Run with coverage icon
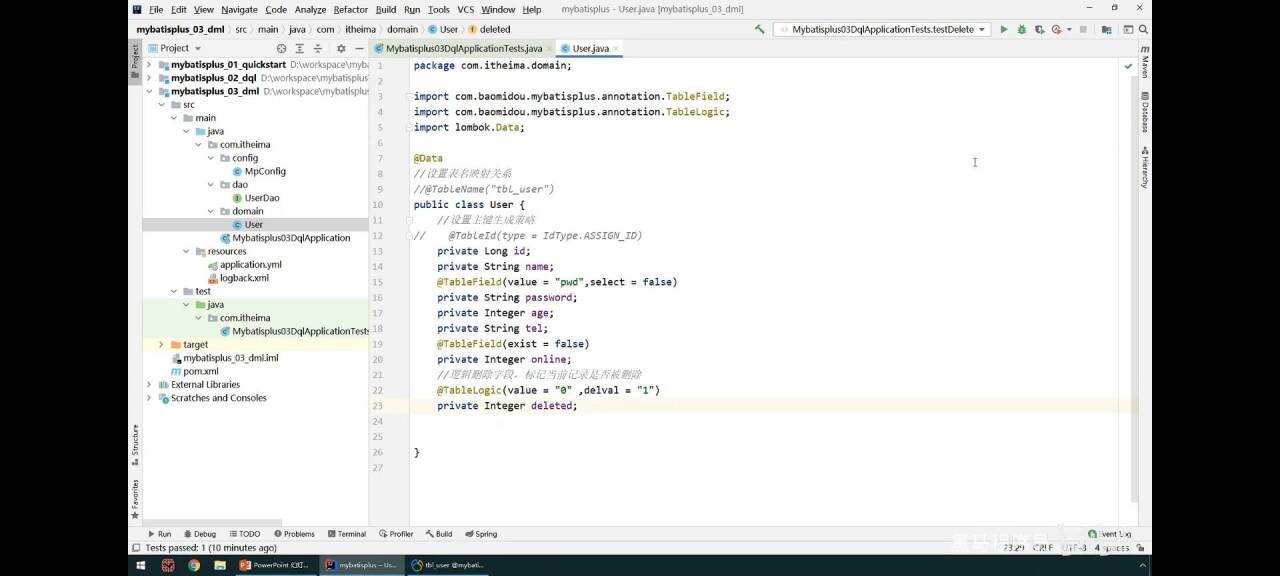1280x576 pixels. [x=1039, y=29]
